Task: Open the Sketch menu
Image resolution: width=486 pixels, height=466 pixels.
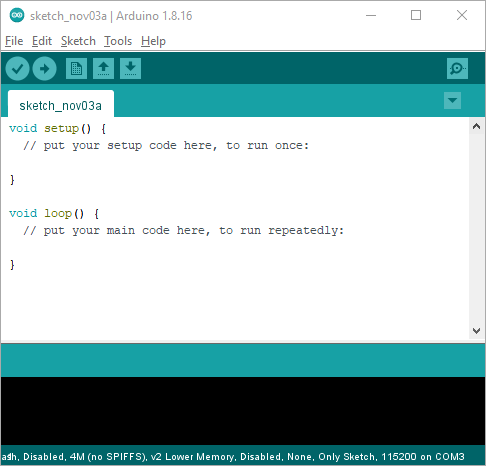Action: (78, 41)
